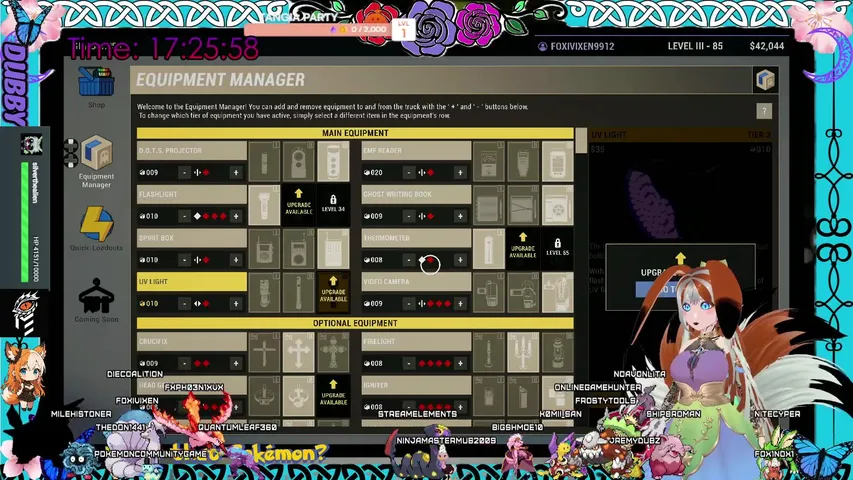Select Thermometer tier 1 icon
Image resolution: width=853 pixels, height=480 pixels.
point(489,249)
